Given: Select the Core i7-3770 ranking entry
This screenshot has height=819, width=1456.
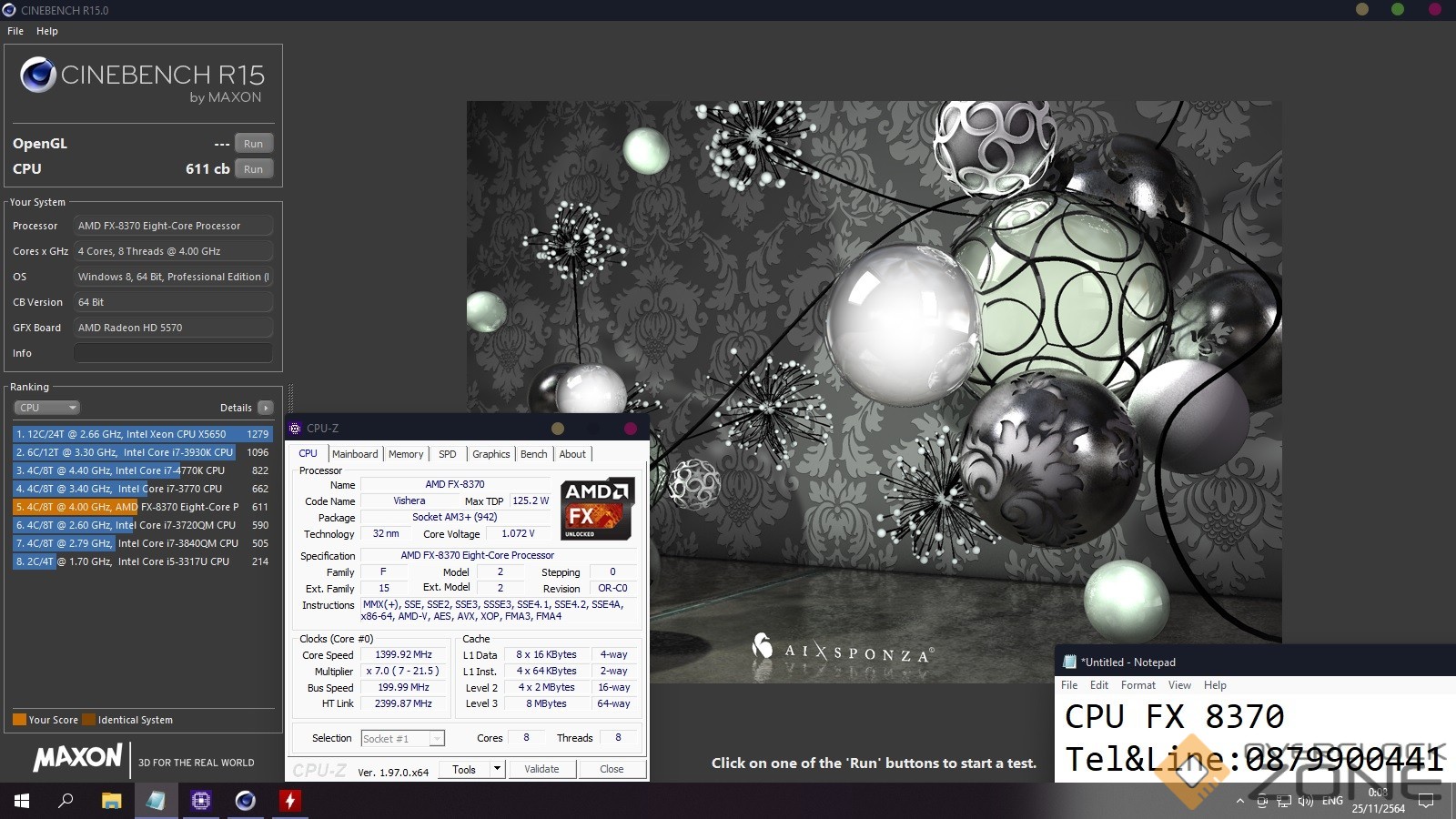Looking at the screenshot, I should tap(142, 489).
